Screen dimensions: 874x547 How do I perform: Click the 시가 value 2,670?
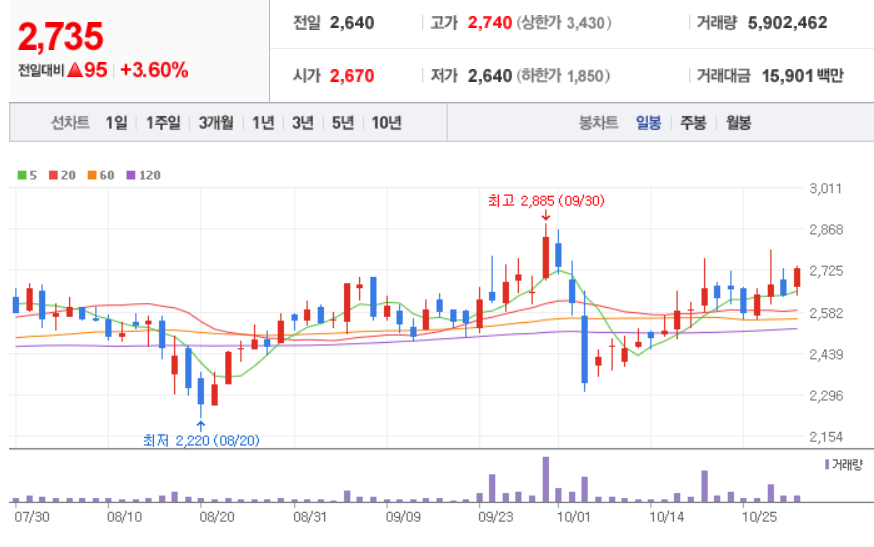pyautogui.click(x=352, y=75)
